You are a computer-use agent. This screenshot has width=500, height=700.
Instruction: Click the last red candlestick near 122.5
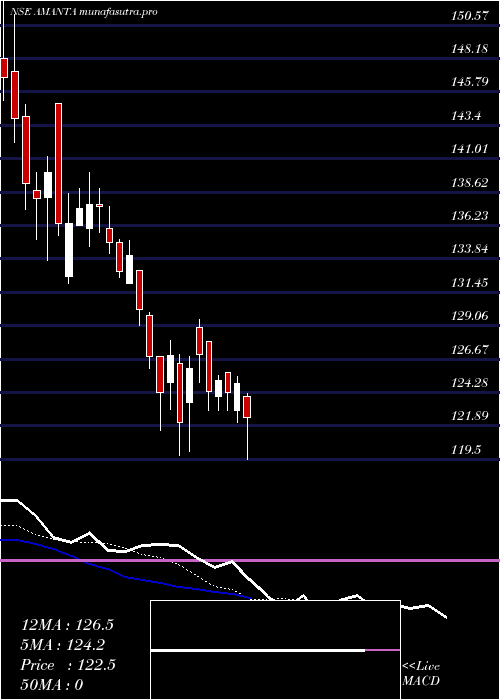[247, 407]
